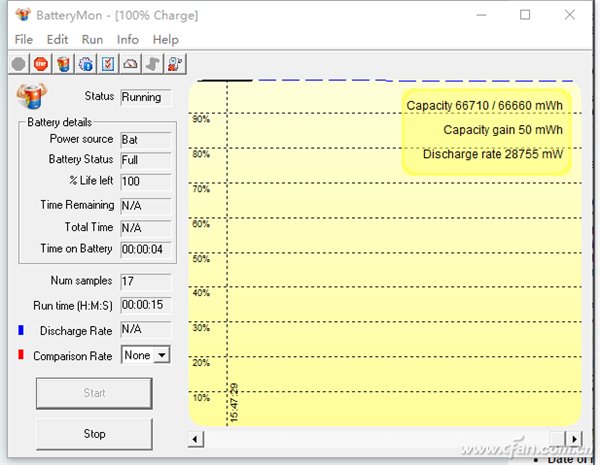Click the BatteryMon title bar app icon
This screenshot has width=600, height=465.
tap(23, 15)
